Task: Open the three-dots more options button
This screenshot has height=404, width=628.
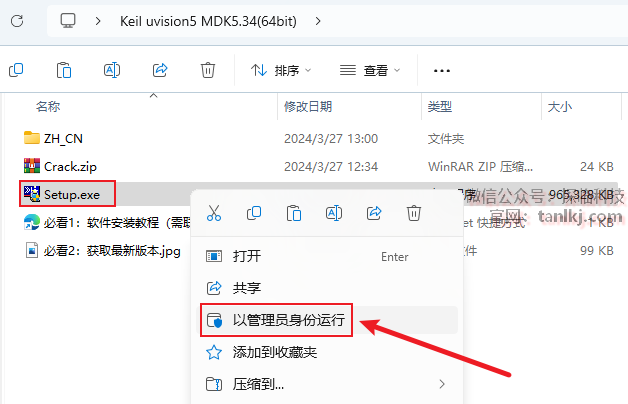Action: coord(442,71)
